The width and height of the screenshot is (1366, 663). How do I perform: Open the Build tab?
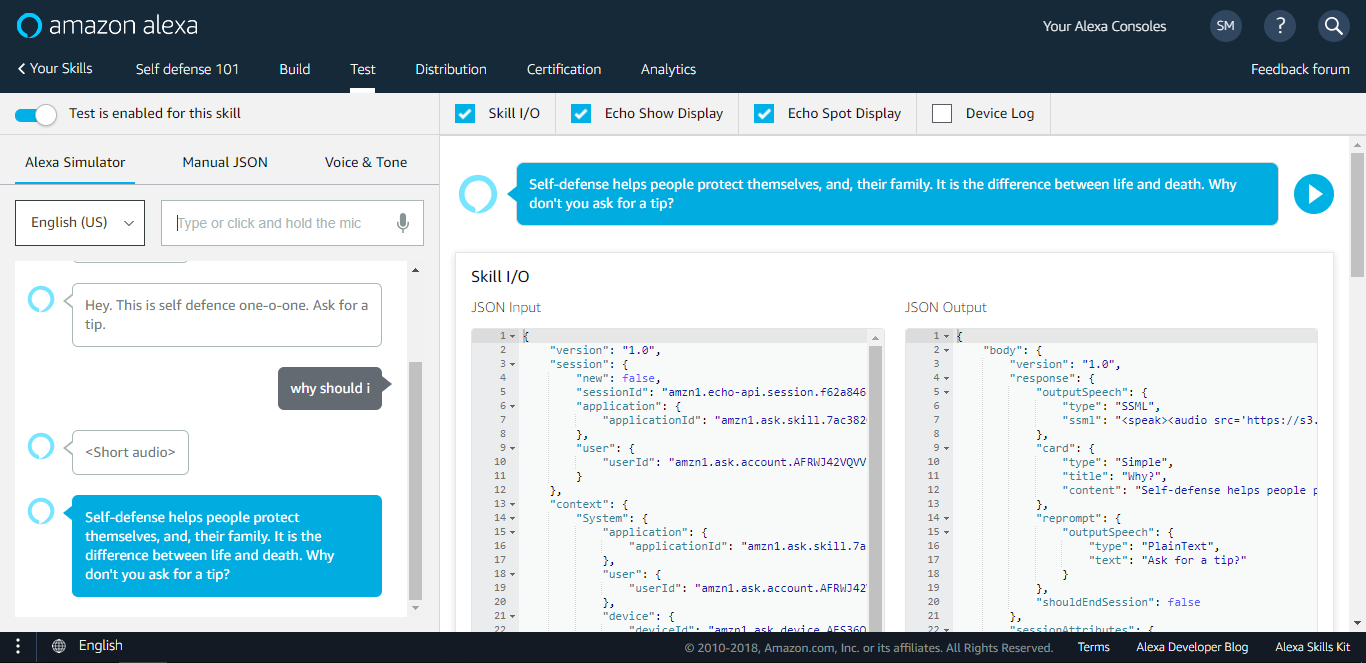(295, 69)
